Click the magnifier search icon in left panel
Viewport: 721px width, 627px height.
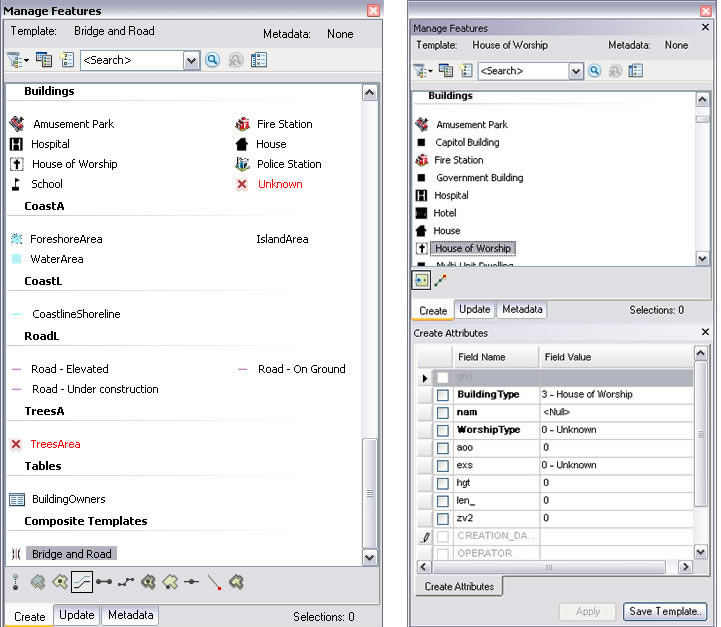[212, 60]
